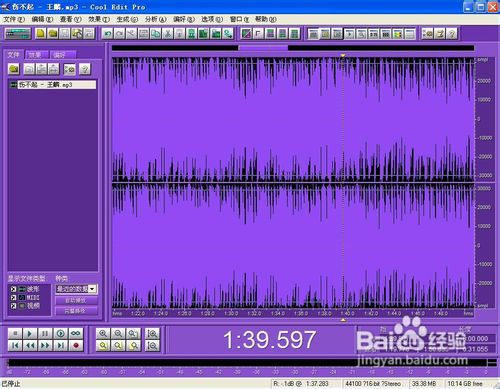Open the 生成 menu
Image resolution: width=500 pixels, height=389 pixels.
127,19
